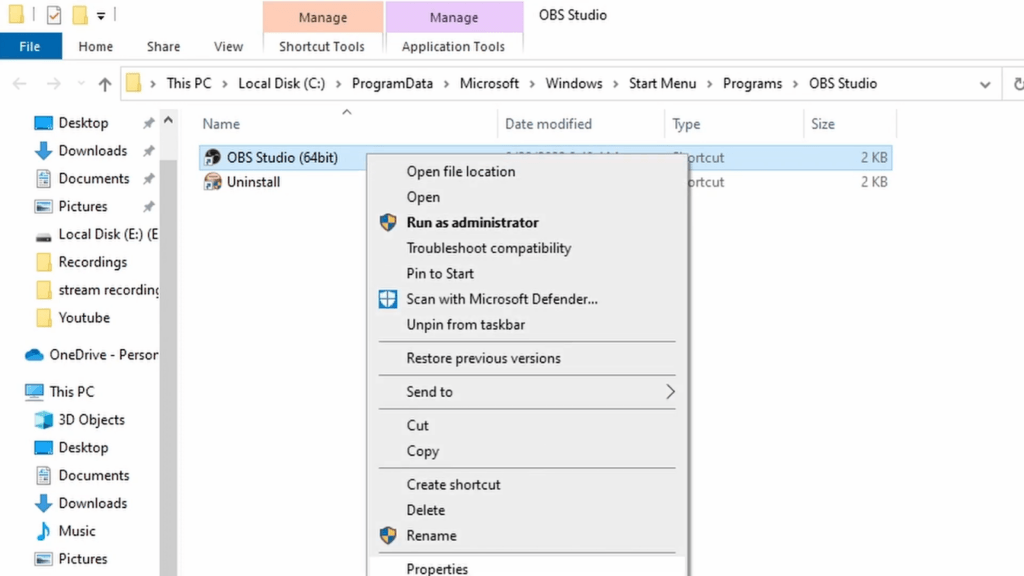1024x576 pixels.
Task: Go back with the Back arrow
Action: (x=20, y=84)
